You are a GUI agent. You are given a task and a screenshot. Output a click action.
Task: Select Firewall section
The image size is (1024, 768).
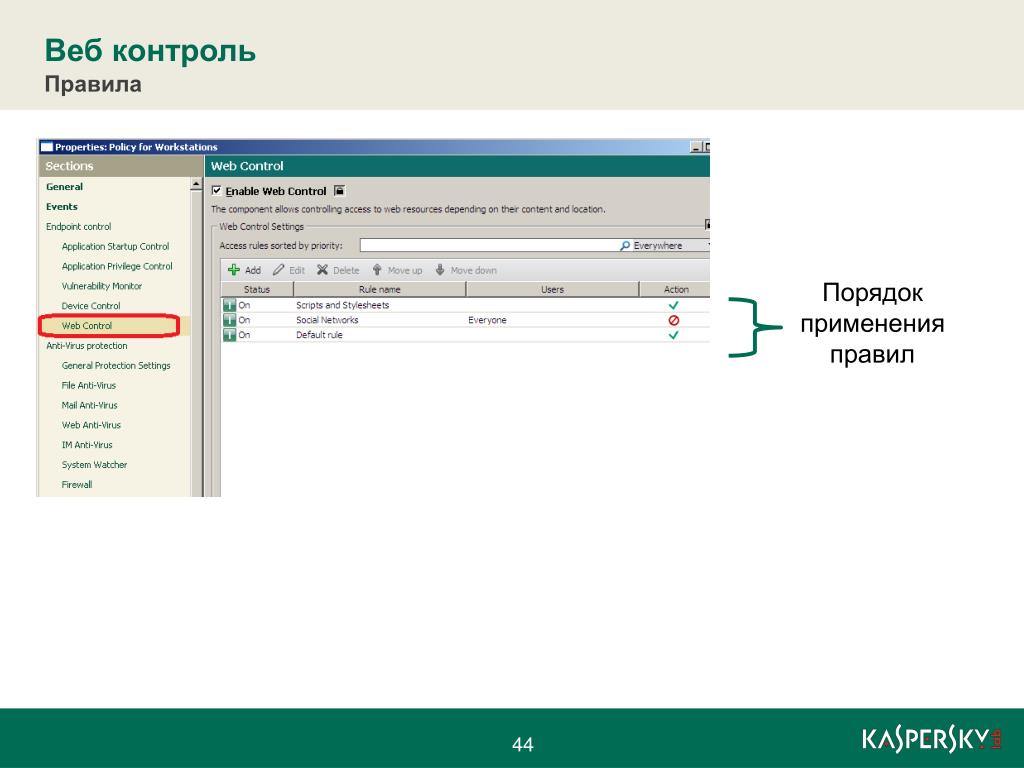tap(77, 485)
